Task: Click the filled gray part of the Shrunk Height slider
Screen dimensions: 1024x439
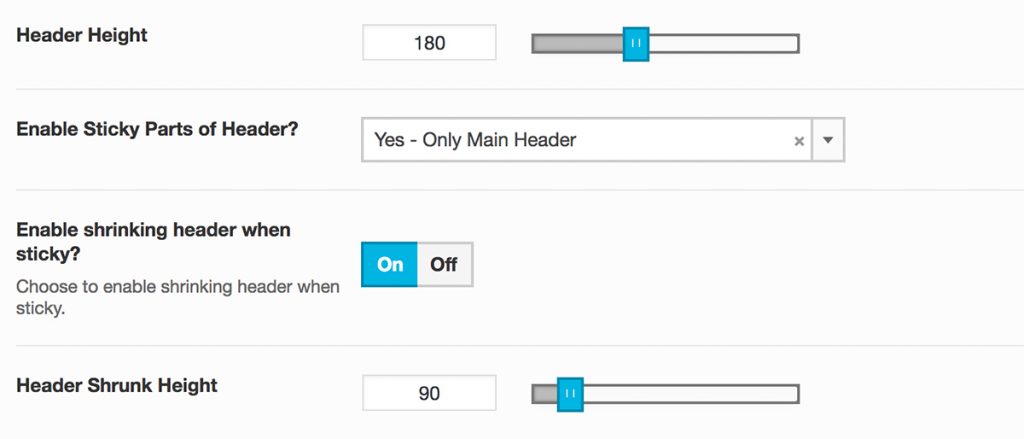Action: [x=544, y=393]
